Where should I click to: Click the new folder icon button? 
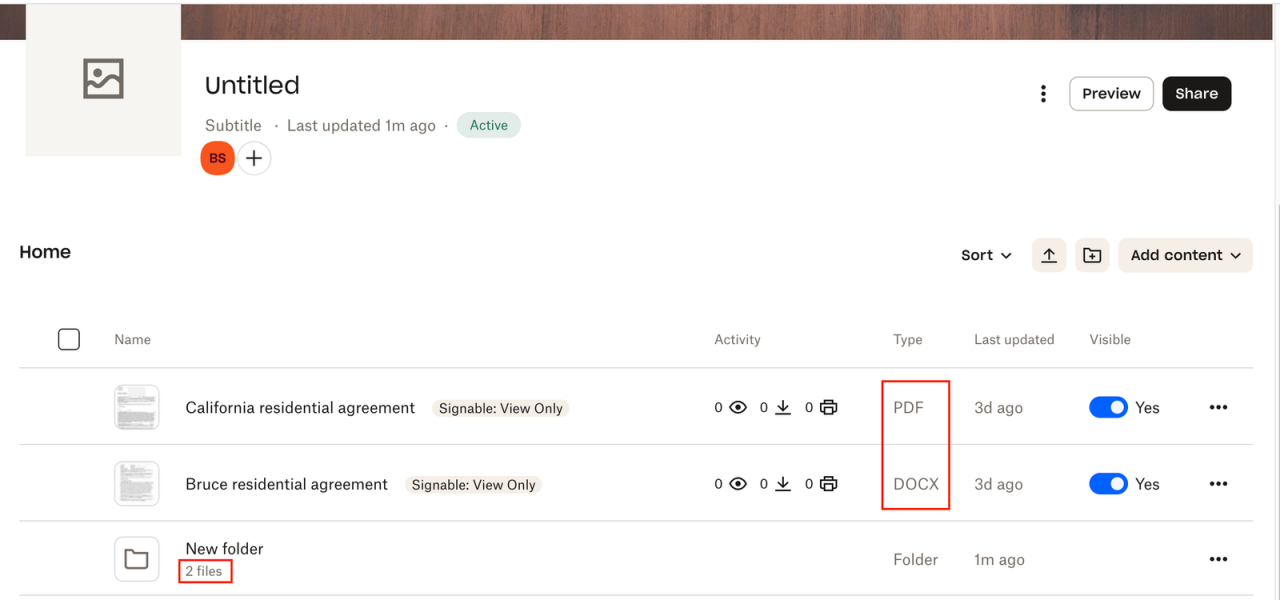coord(1092,255)
